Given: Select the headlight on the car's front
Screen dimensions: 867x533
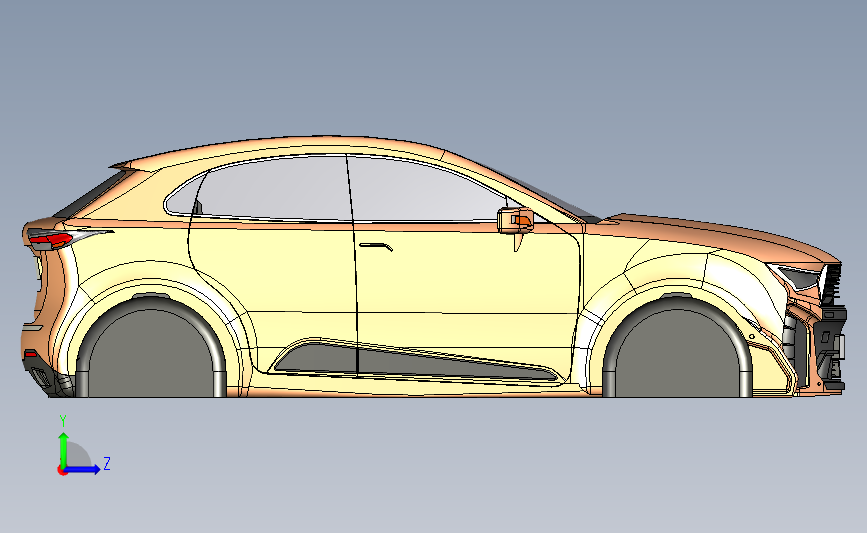Looking at the screenshot, I should (x=798, y=276).
